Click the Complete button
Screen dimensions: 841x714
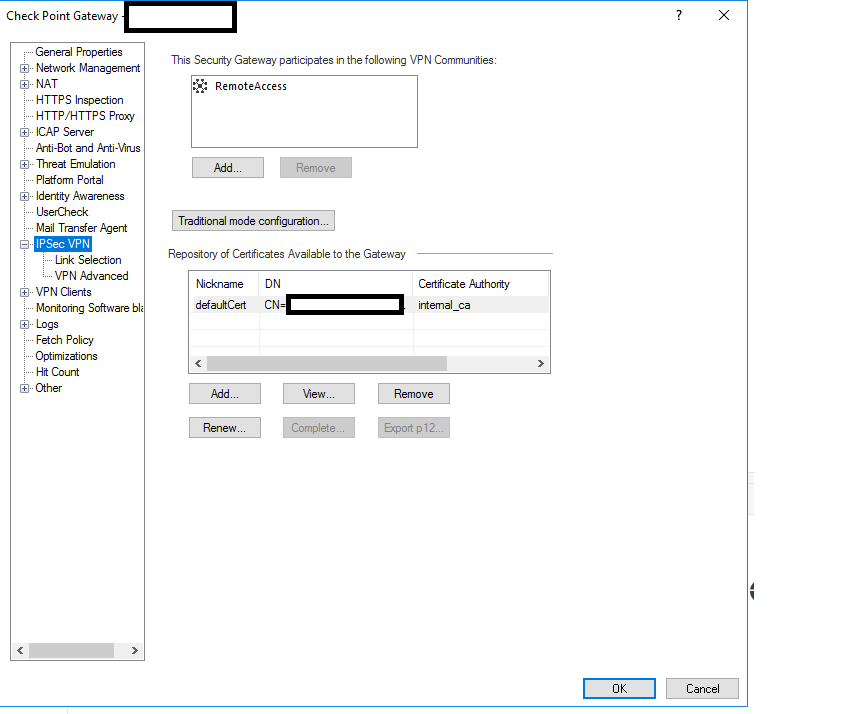click(319, 428)
